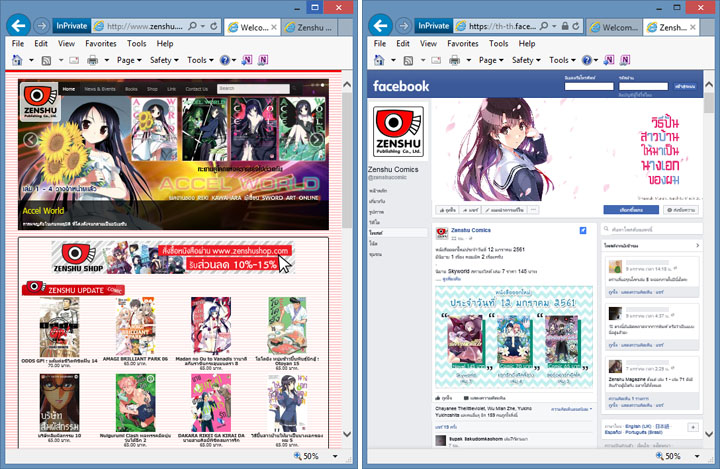Expand Tools command dropdown in left window

200,60
